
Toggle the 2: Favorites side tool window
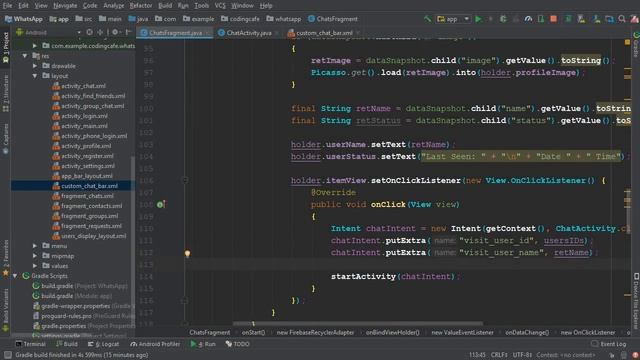(x=5, y=258)
